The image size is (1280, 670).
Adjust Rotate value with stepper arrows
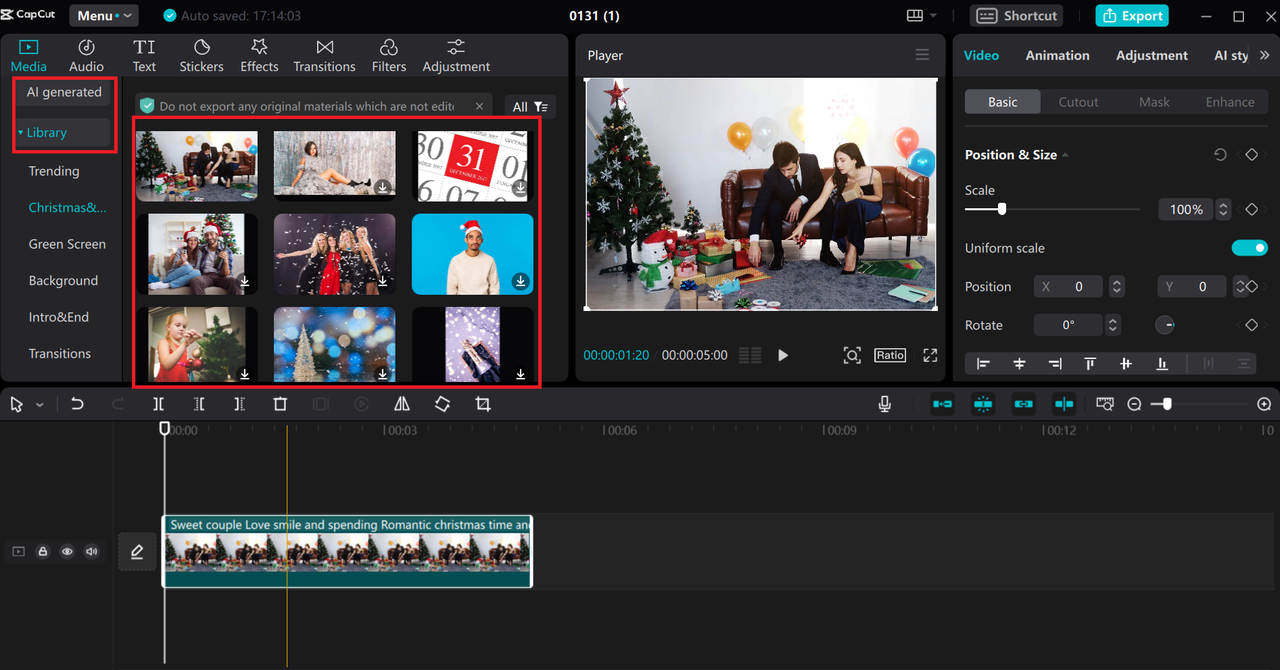pos(1113,325)
